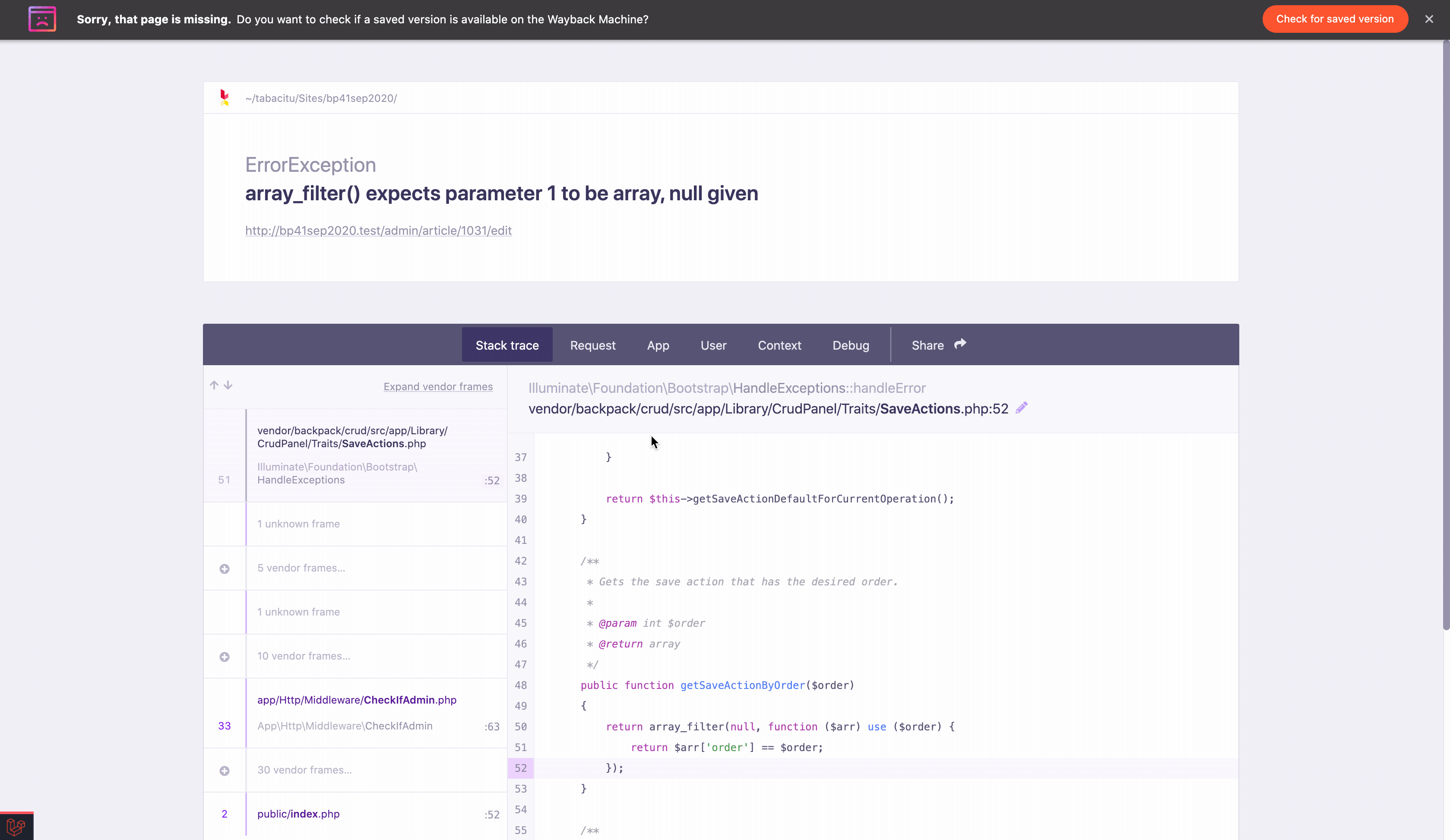Screen dimensions: 1450x840
Task: Click the Share arrow icon
Action: click(x=960, y=344)
